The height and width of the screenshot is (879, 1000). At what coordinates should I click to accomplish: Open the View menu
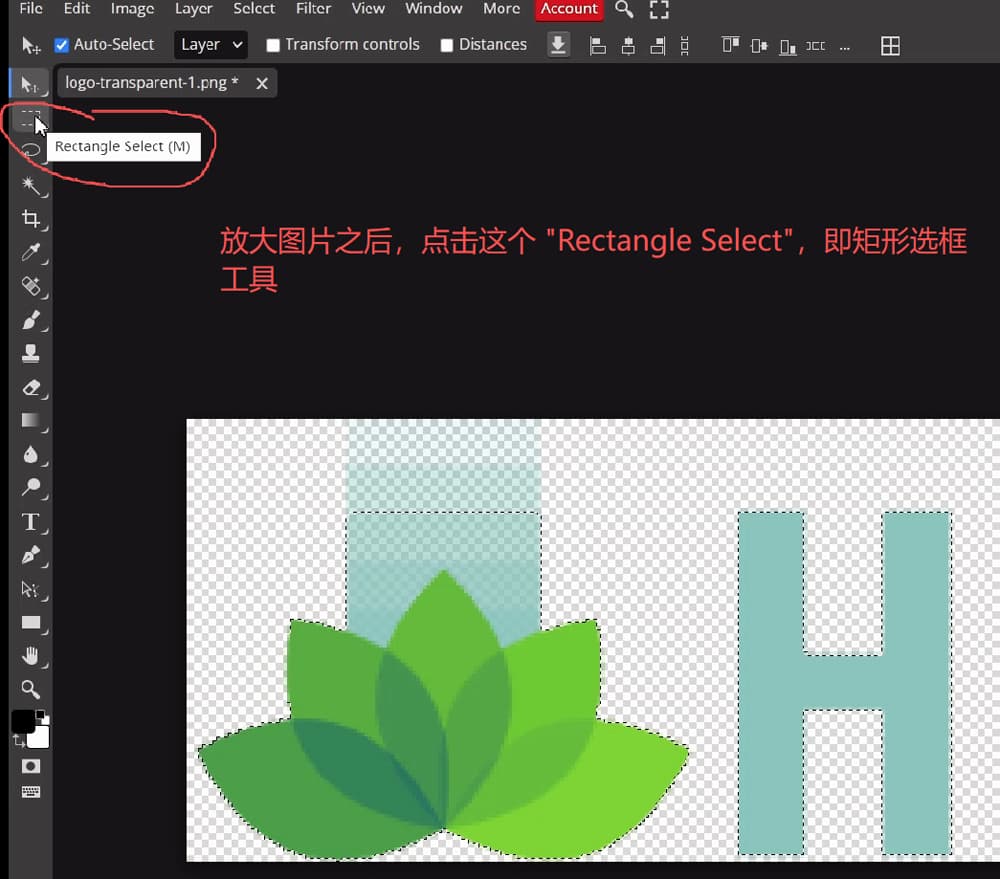coord(368,8)
